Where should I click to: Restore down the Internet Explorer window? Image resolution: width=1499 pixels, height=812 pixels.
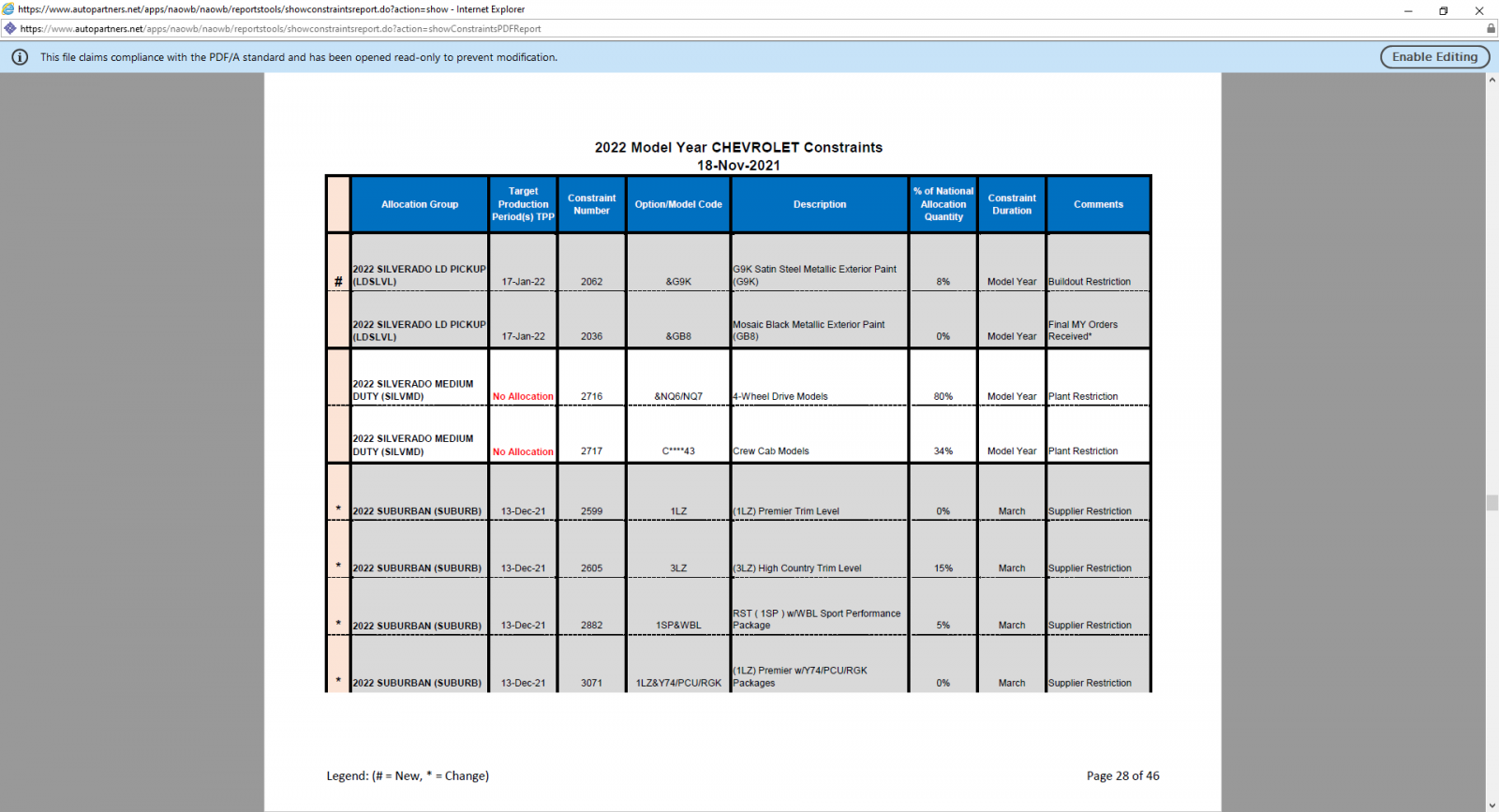coord(1444,10)
